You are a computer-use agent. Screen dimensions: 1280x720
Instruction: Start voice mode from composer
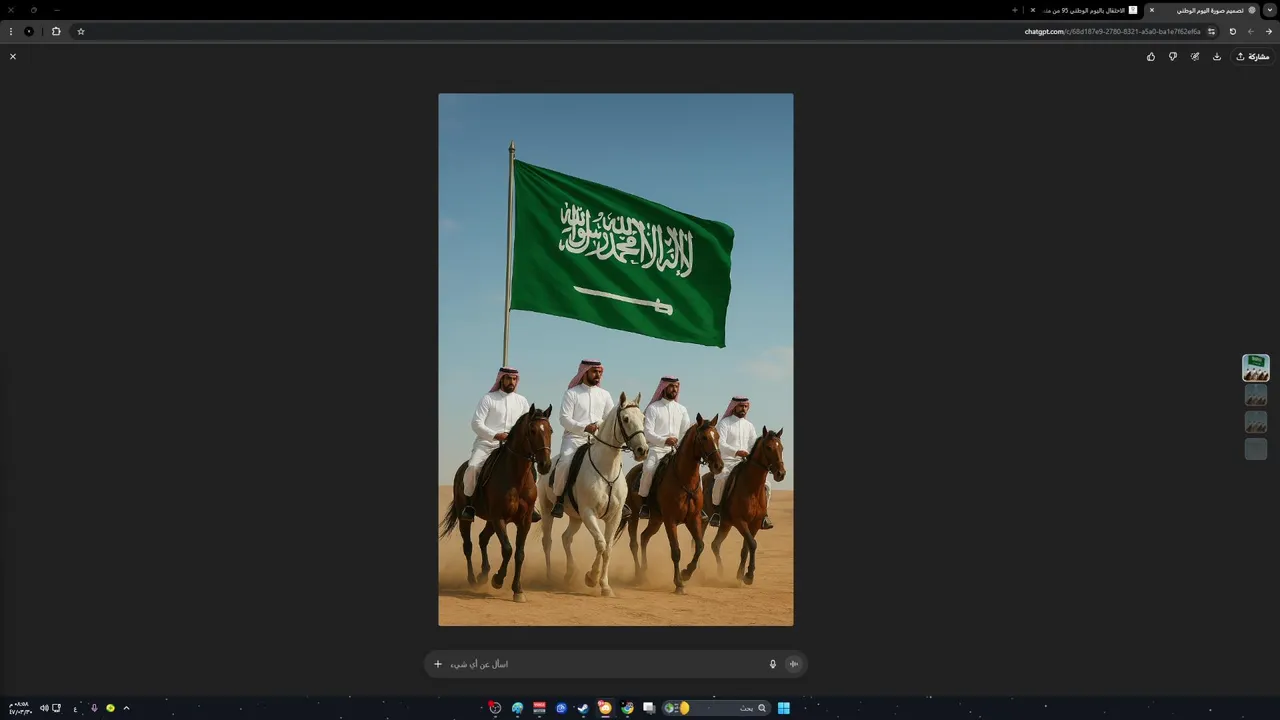click(x=794, y=664)
